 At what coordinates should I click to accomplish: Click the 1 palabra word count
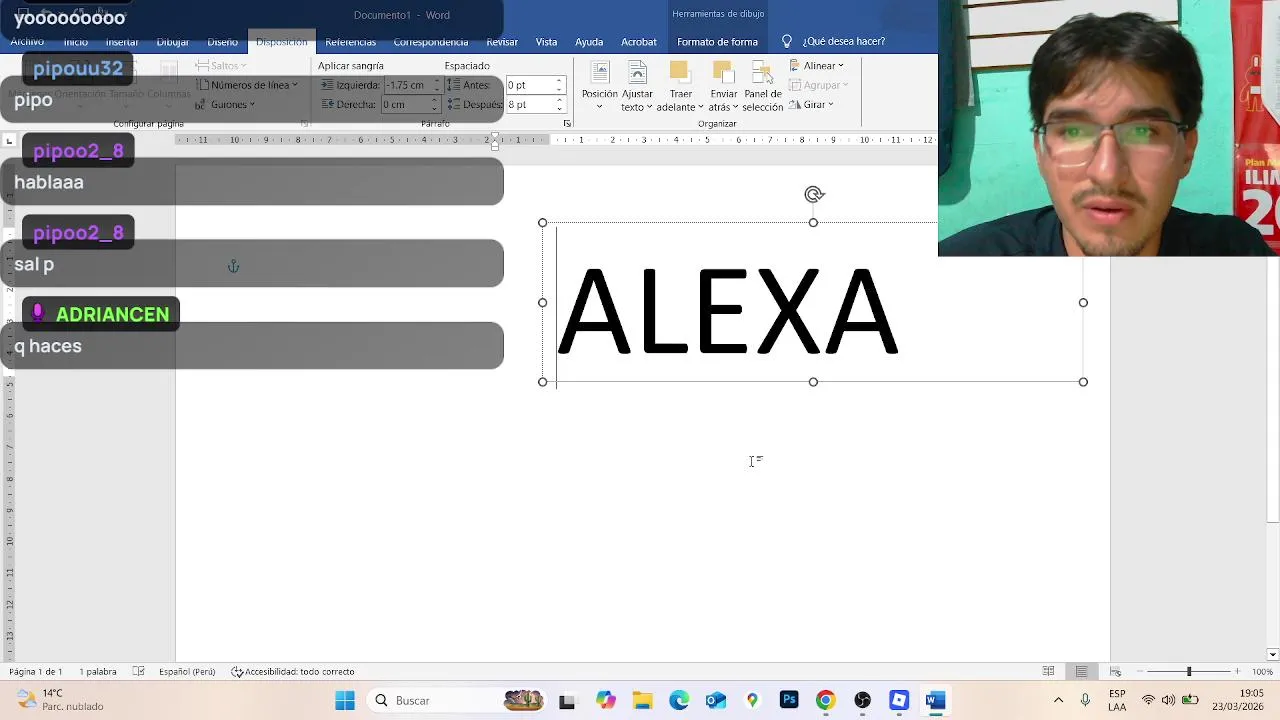pyautogui.click(x=98, y=672)
